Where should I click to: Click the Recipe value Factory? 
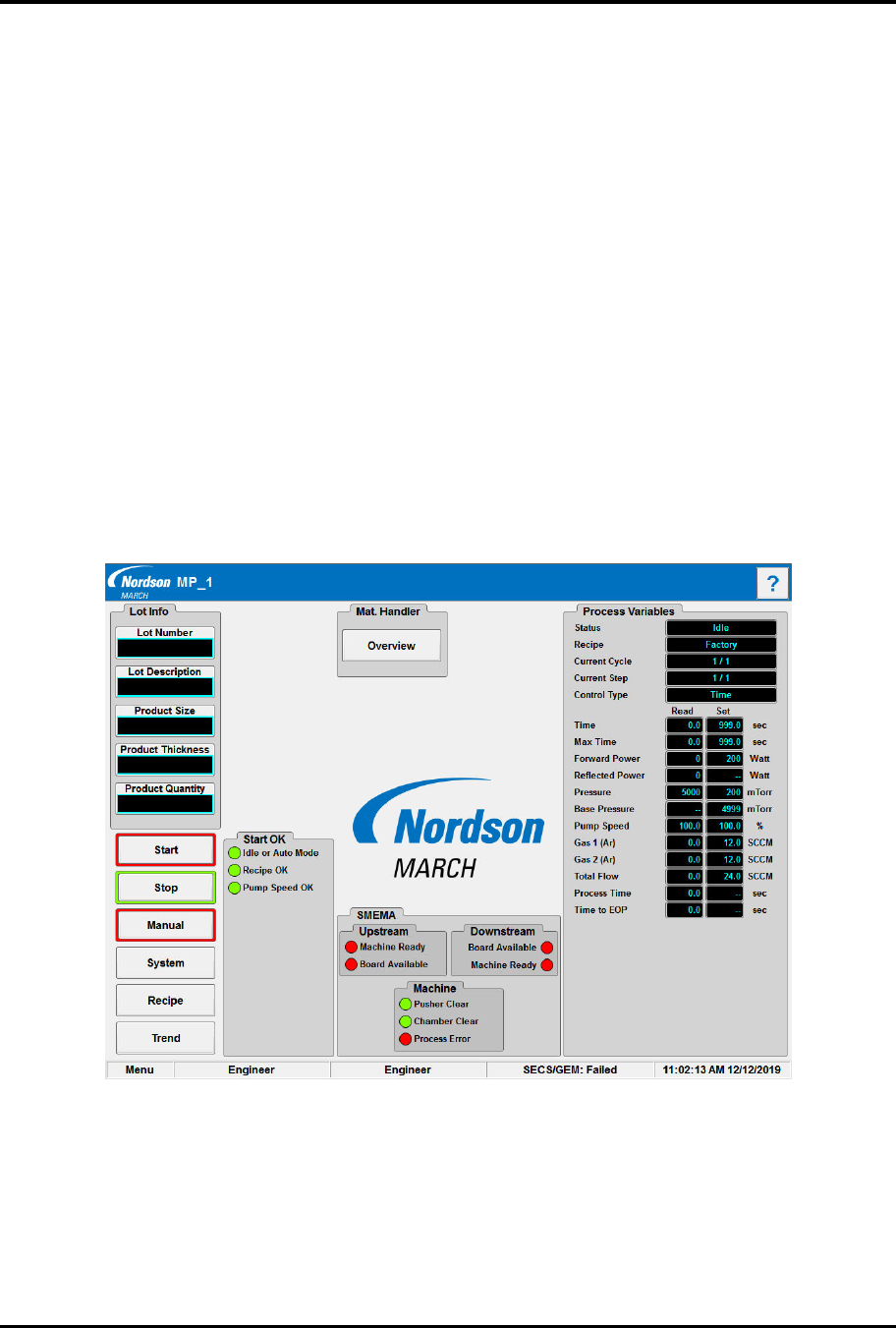[x=721, y=645]
